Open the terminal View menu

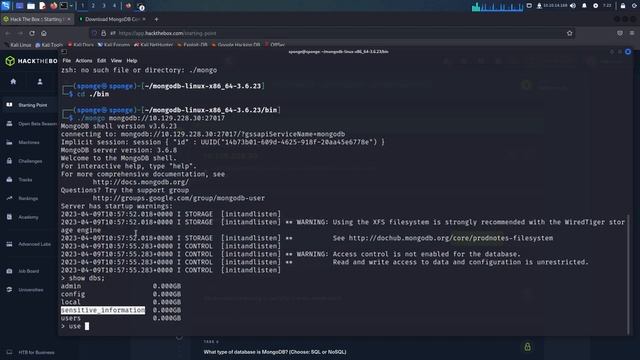pyautogui.click(x=116, y=60)
